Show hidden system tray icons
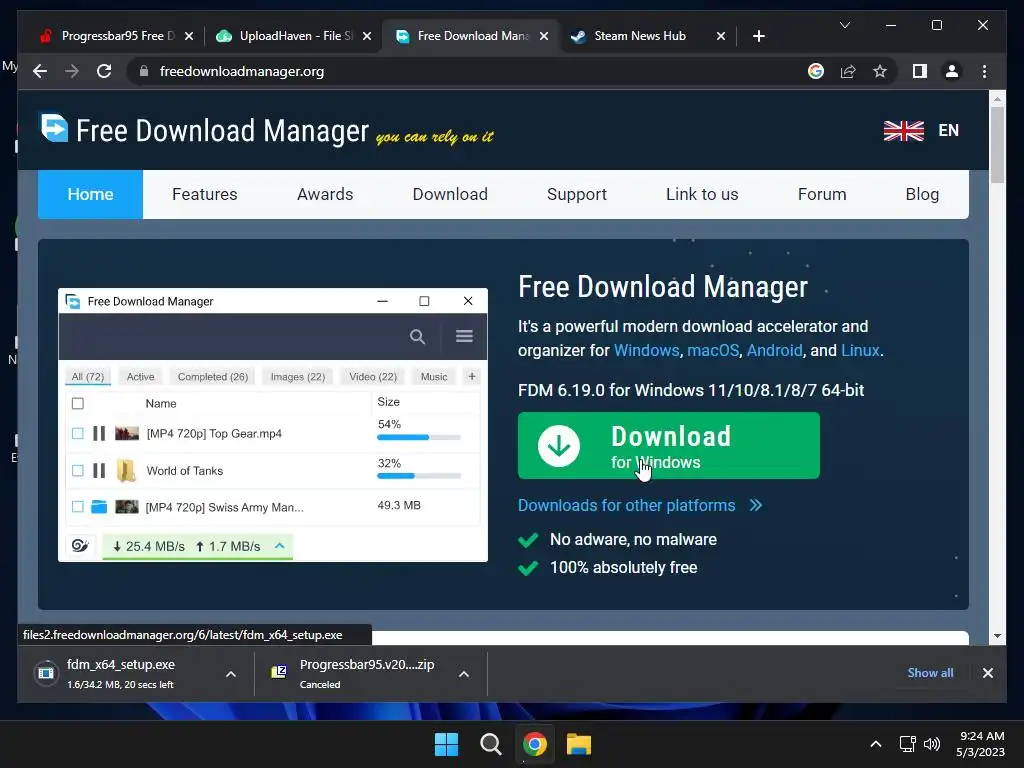 pos(876,744)
